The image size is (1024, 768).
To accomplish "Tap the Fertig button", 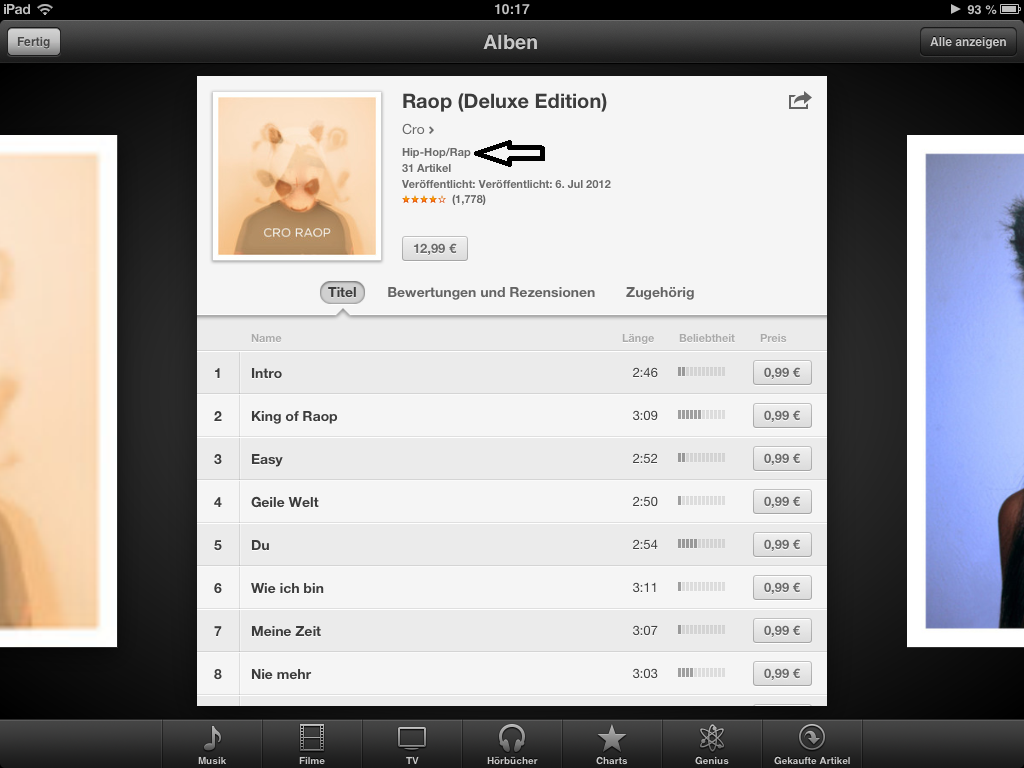I will pos(33,42).
